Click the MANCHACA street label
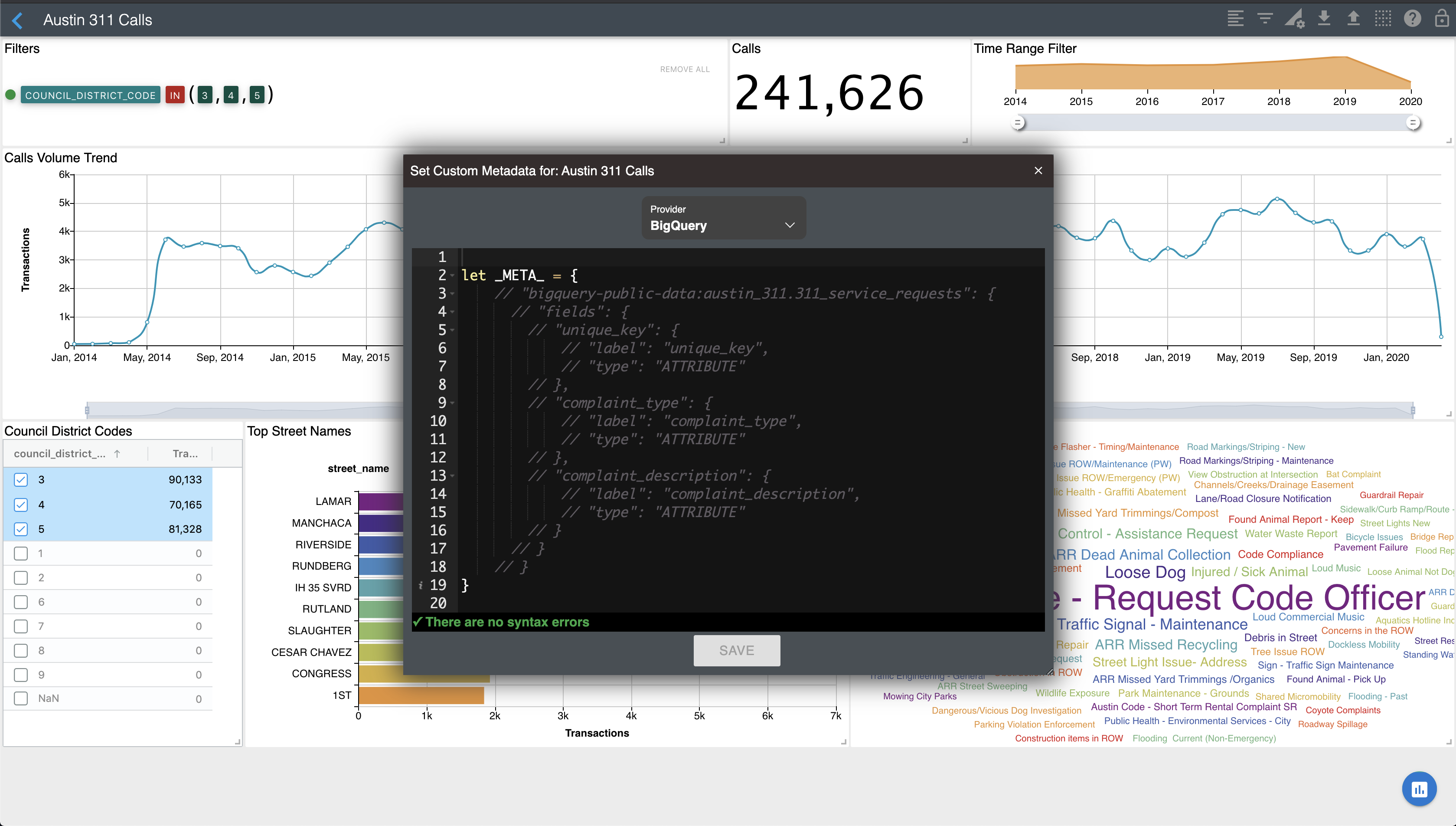This screenshot has height=826, width=1456. [x=321, y=523]
